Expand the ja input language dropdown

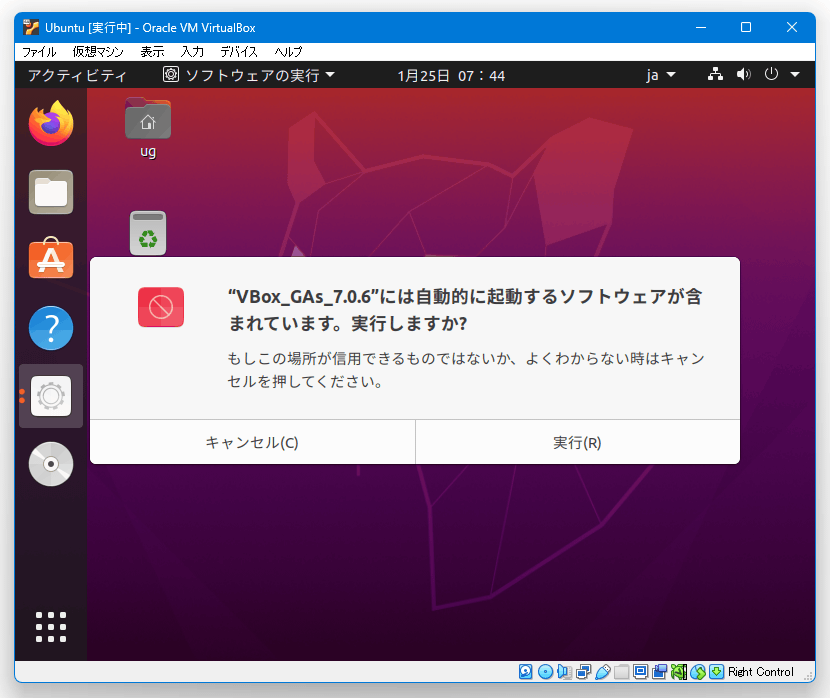point(661,75)
